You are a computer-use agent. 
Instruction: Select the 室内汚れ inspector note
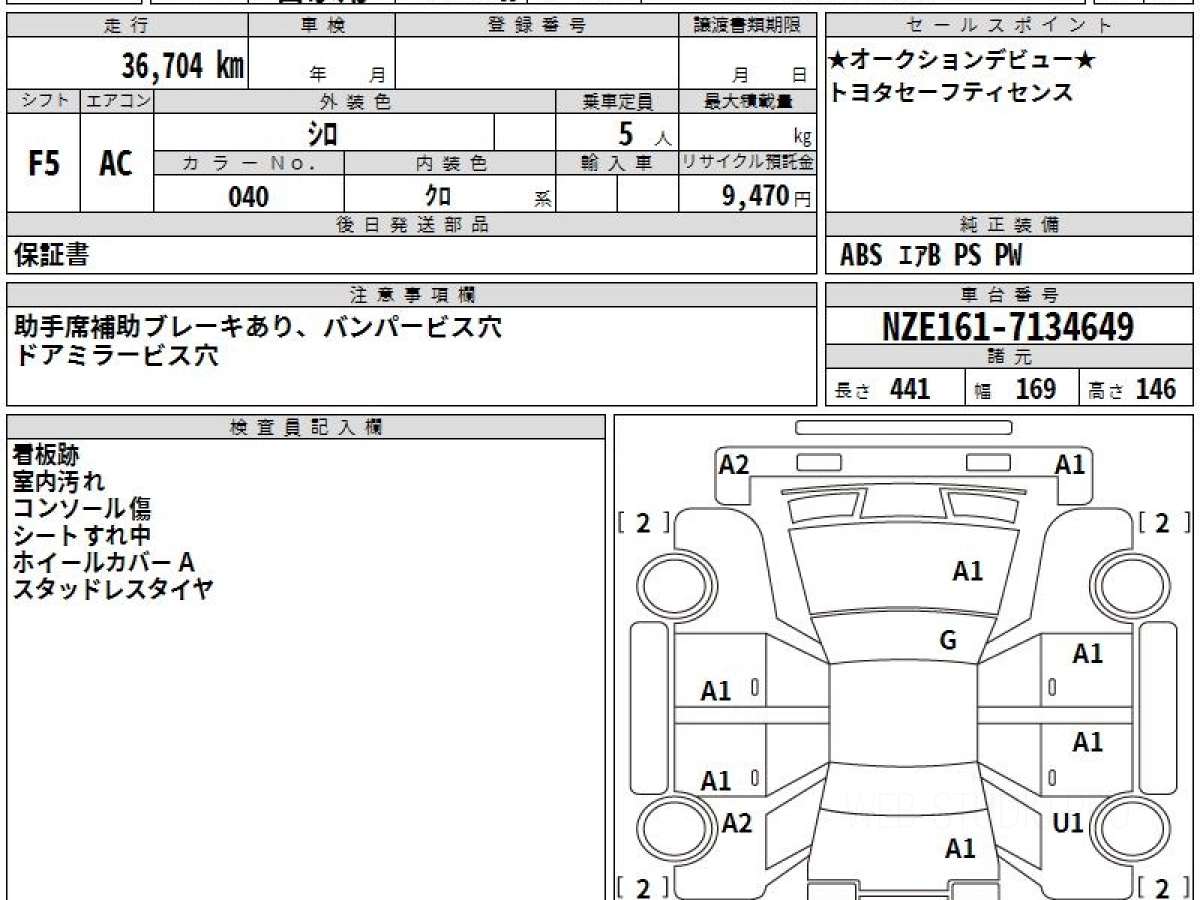pos(58,482)
